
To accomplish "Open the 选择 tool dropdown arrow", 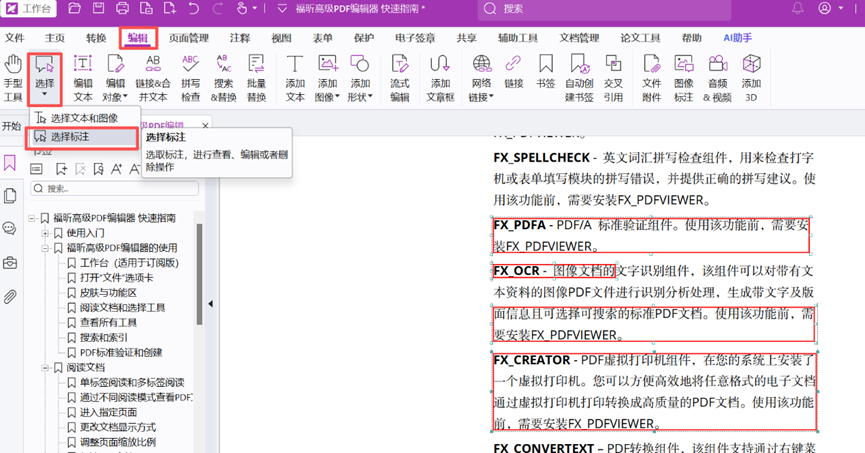I will click(x=45, y=98).
